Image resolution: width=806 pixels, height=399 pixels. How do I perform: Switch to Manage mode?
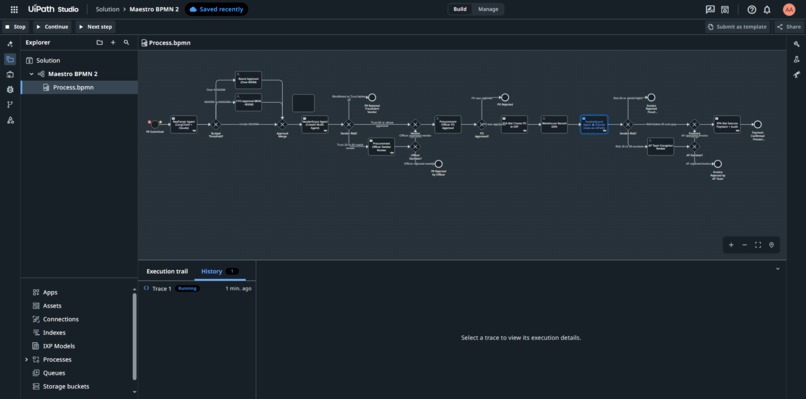coord(488,9)
